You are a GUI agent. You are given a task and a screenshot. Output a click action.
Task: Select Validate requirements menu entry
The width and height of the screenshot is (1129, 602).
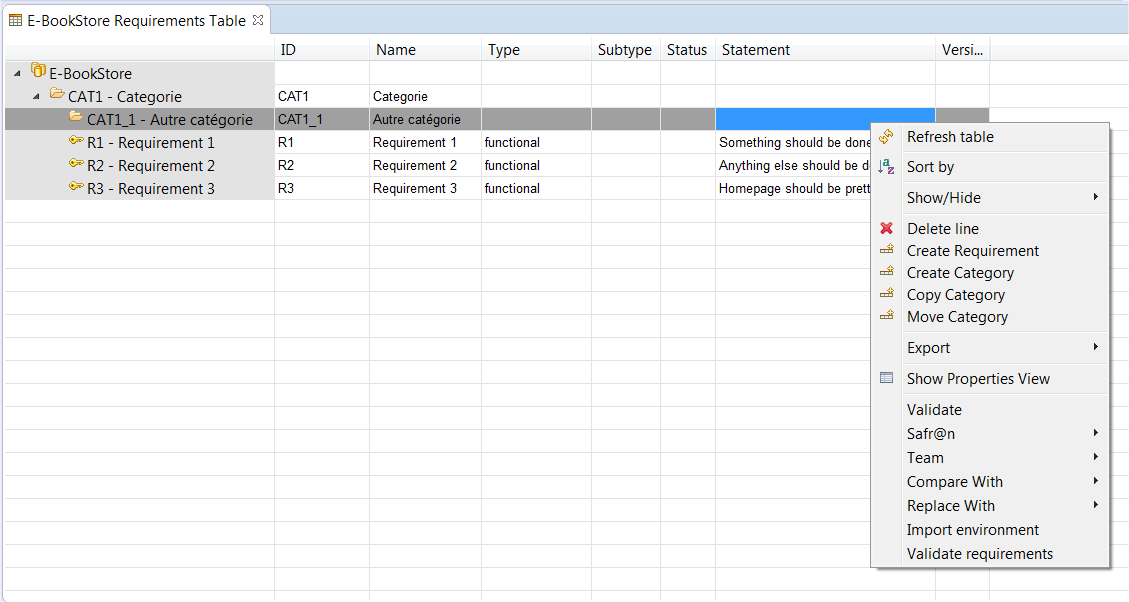979,554
